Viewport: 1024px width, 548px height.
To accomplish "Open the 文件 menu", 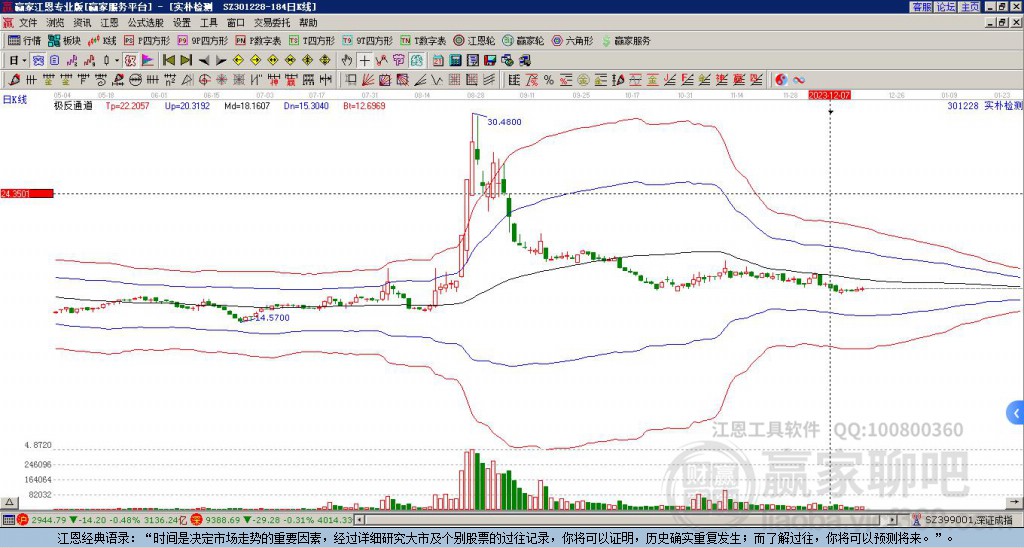I will pyautogui.click(x=28, y=23).
